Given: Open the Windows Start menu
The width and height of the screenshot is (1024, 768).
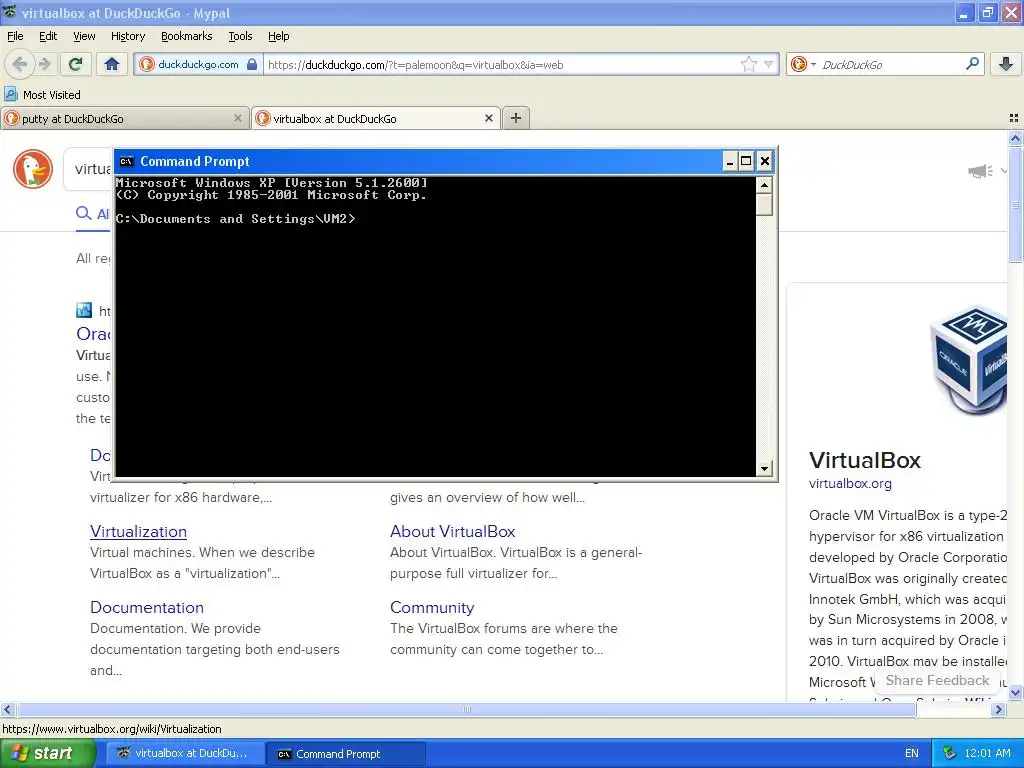Looking at the screenshot, I should [47, 753].
